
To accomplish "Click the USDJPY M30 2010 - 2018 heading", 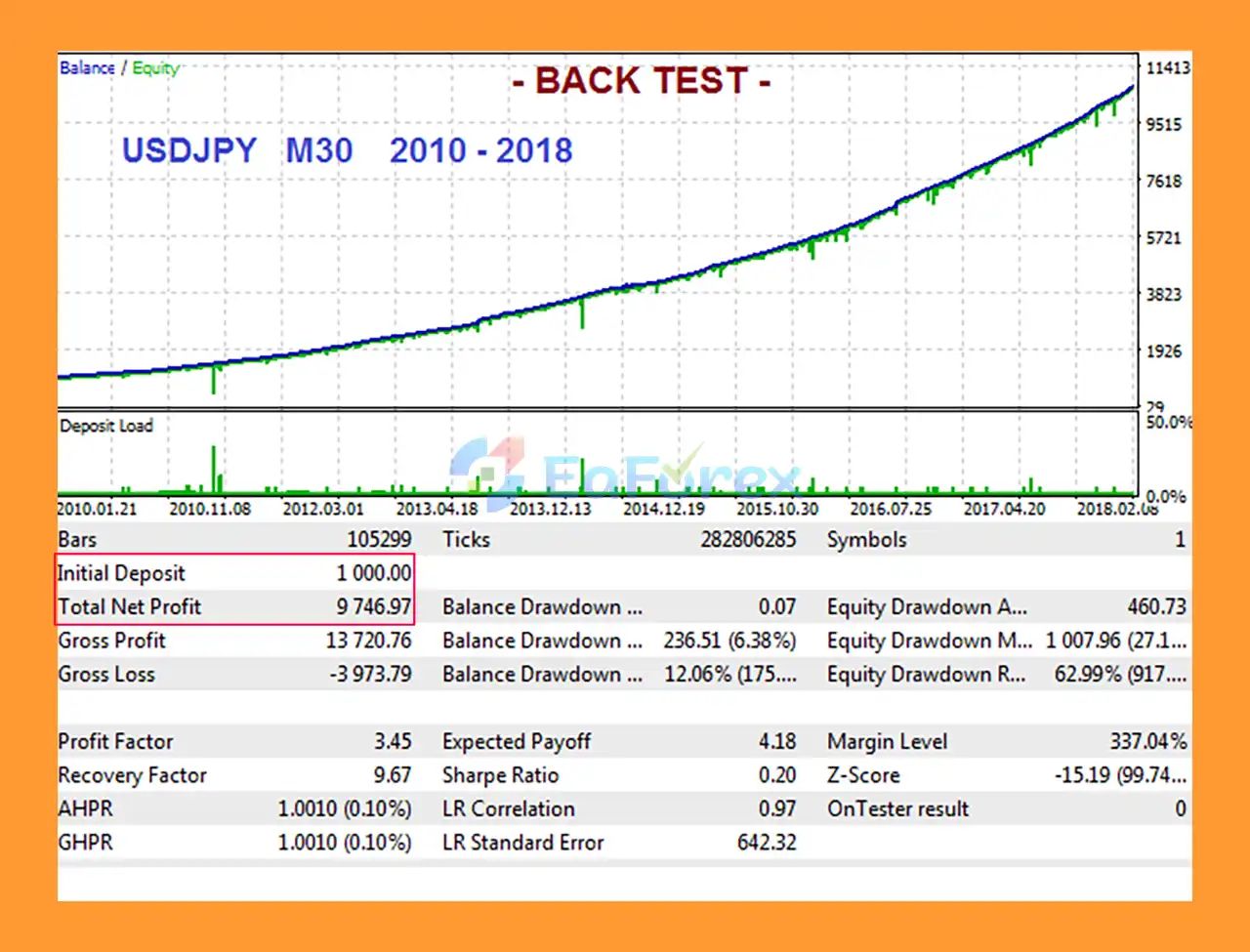I will tap(347, 150).
